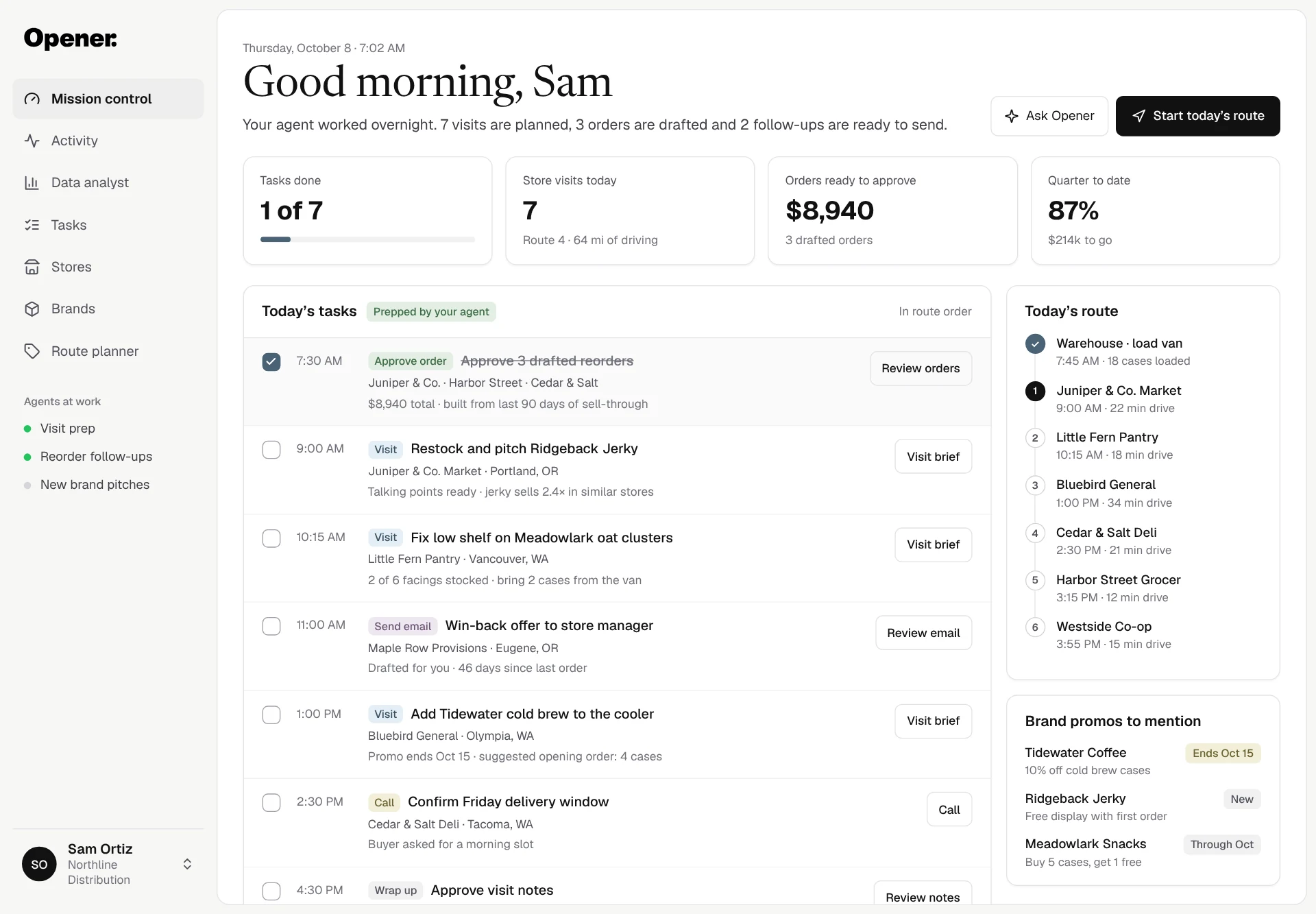The image size is (1316, 914).
Task: Open Stores using the storefront icon
Action: point(32,267)
